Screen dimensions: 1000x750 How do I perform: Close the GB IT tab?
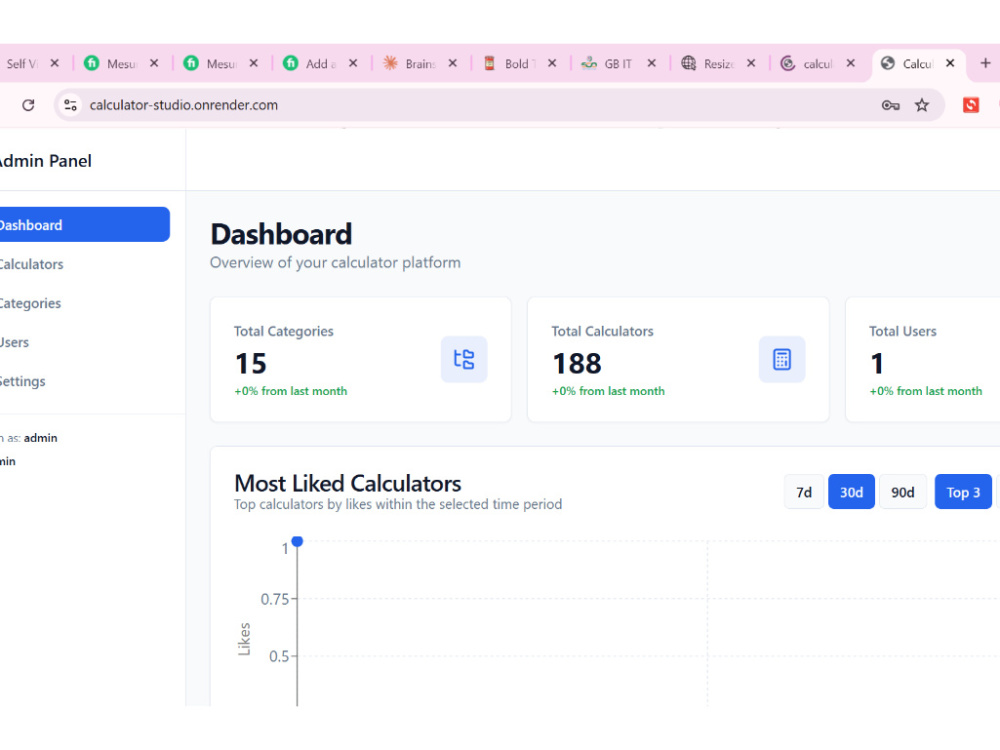point(651,63)
